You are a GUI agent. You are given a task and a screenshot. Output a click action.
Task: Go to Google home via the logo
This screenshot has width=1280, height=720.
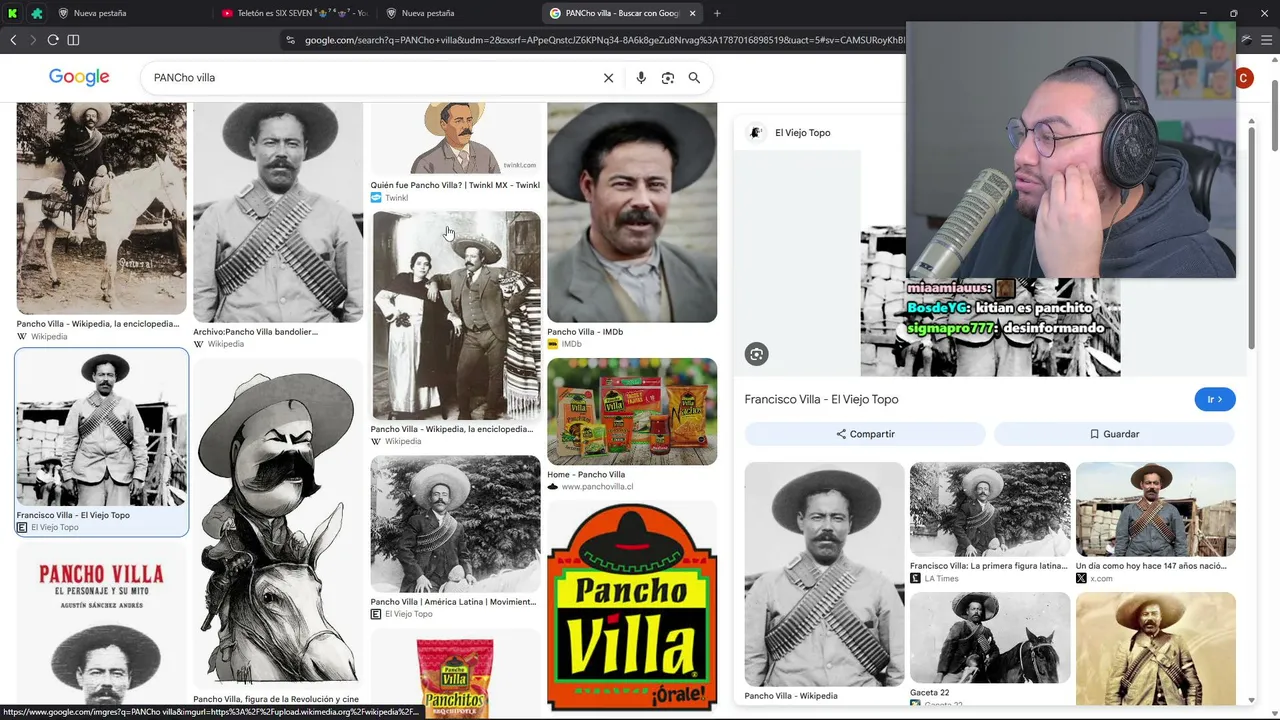79,78
